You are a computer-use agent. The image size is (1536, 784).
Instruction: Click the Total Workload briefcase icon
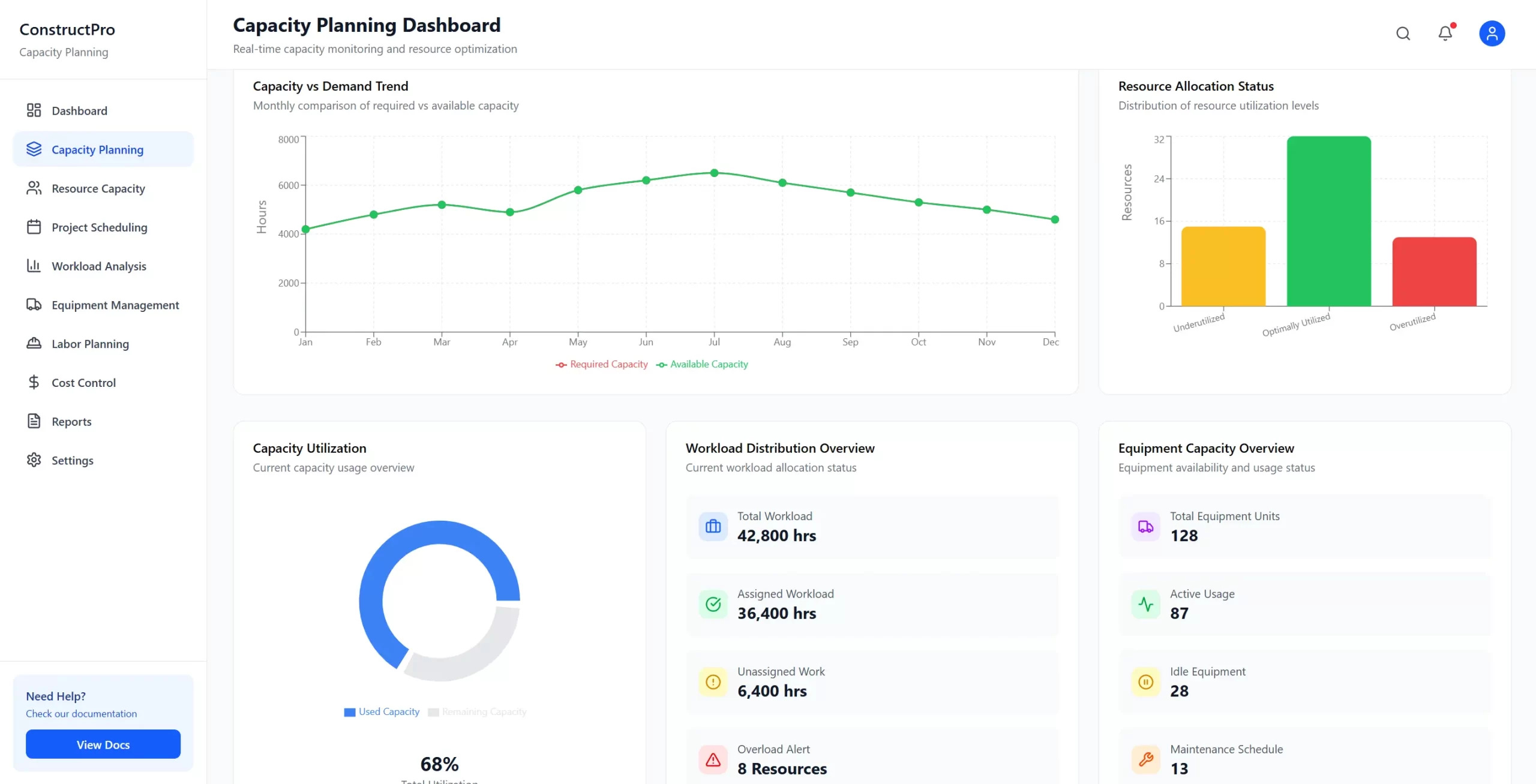713,526
